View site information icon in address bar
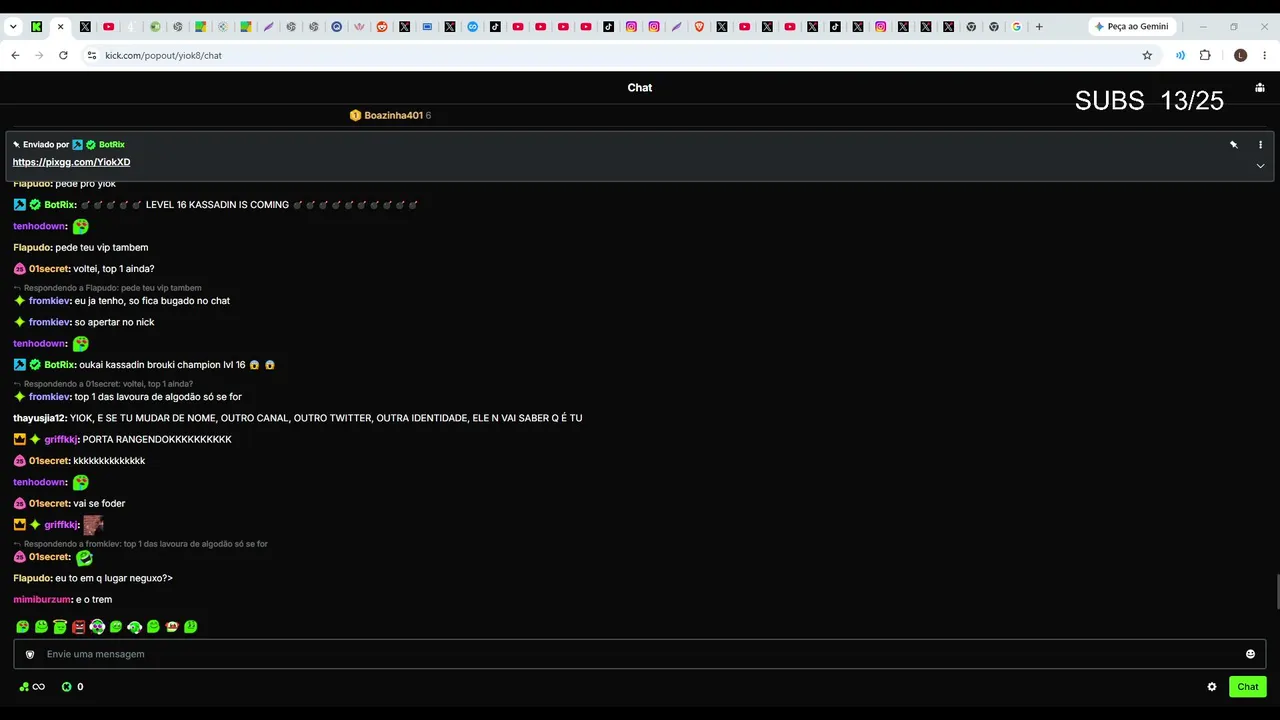Screen dimensions: 1280x720 tap(92, 56)
